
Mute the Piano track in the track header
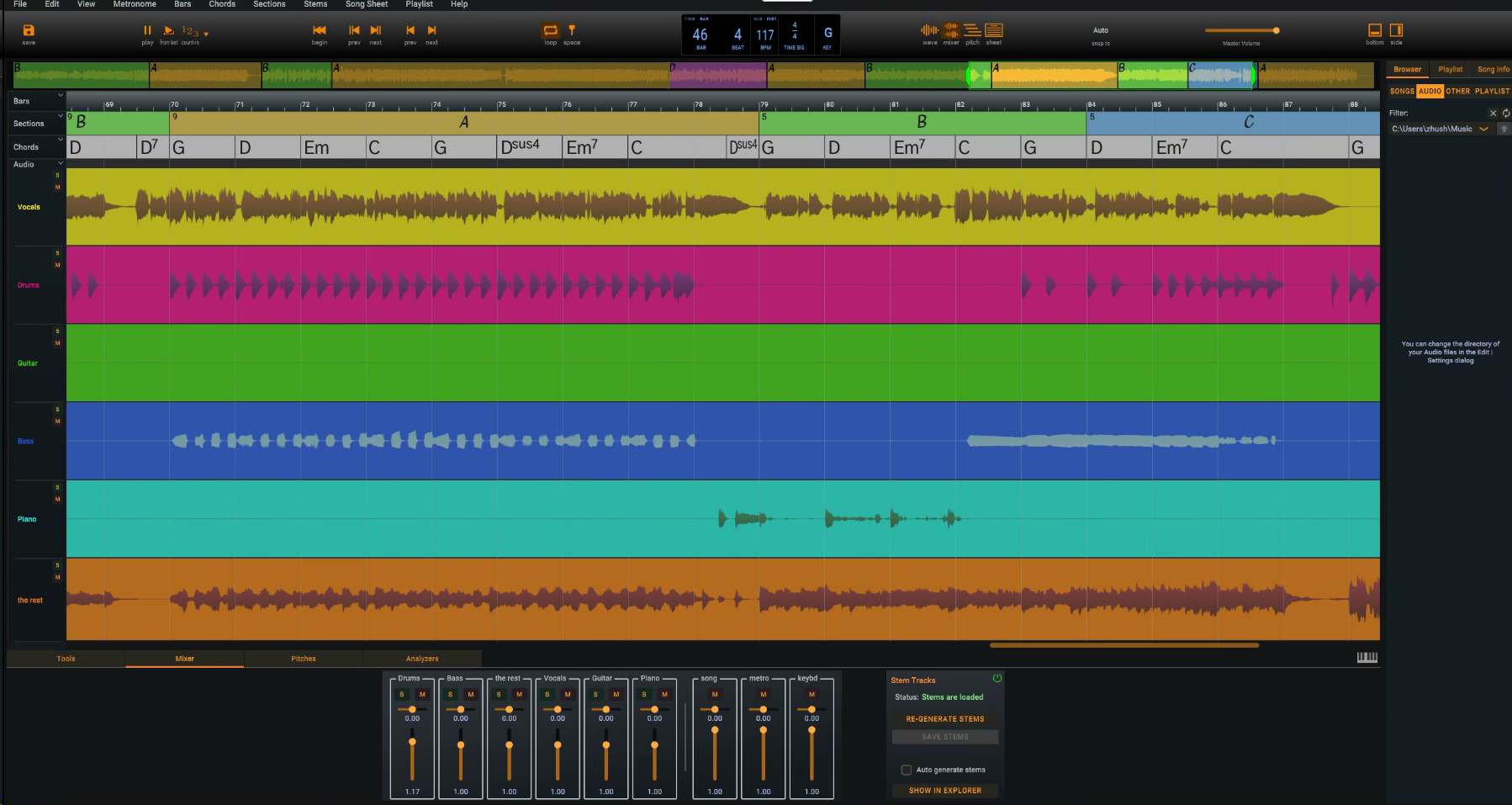[x=57, y=500]
